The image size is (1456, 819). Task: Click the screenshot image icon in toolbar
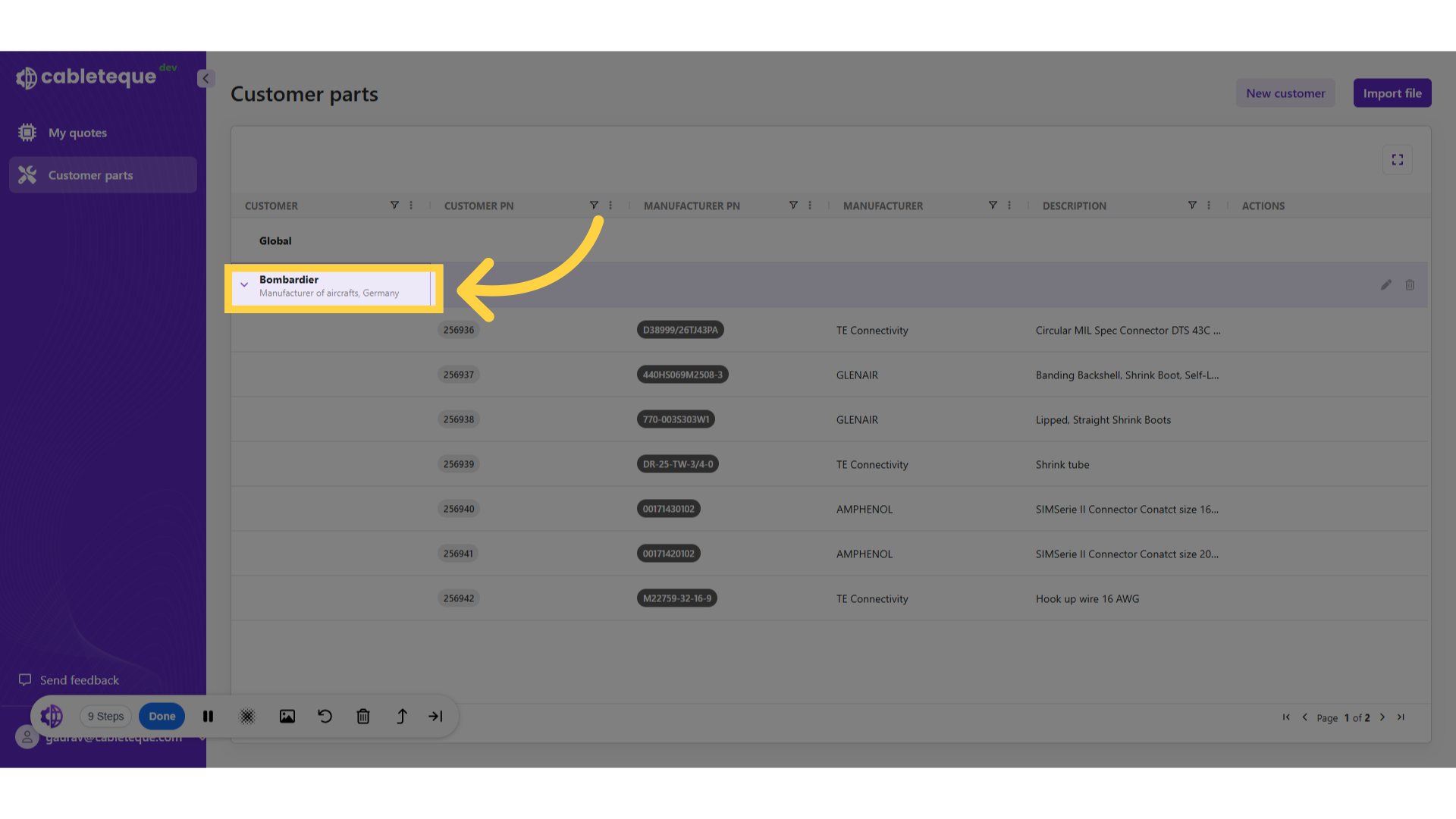click(x=287, y=717)
